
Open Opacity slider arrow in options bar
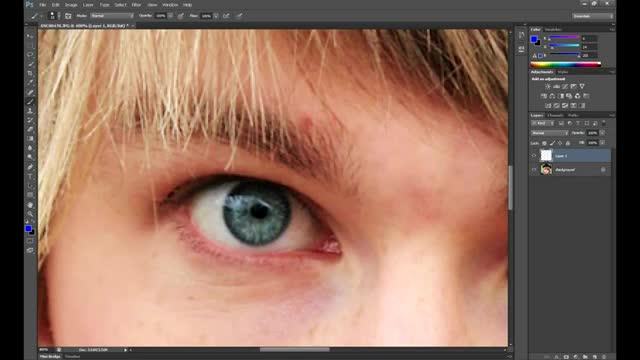point(170,16)
